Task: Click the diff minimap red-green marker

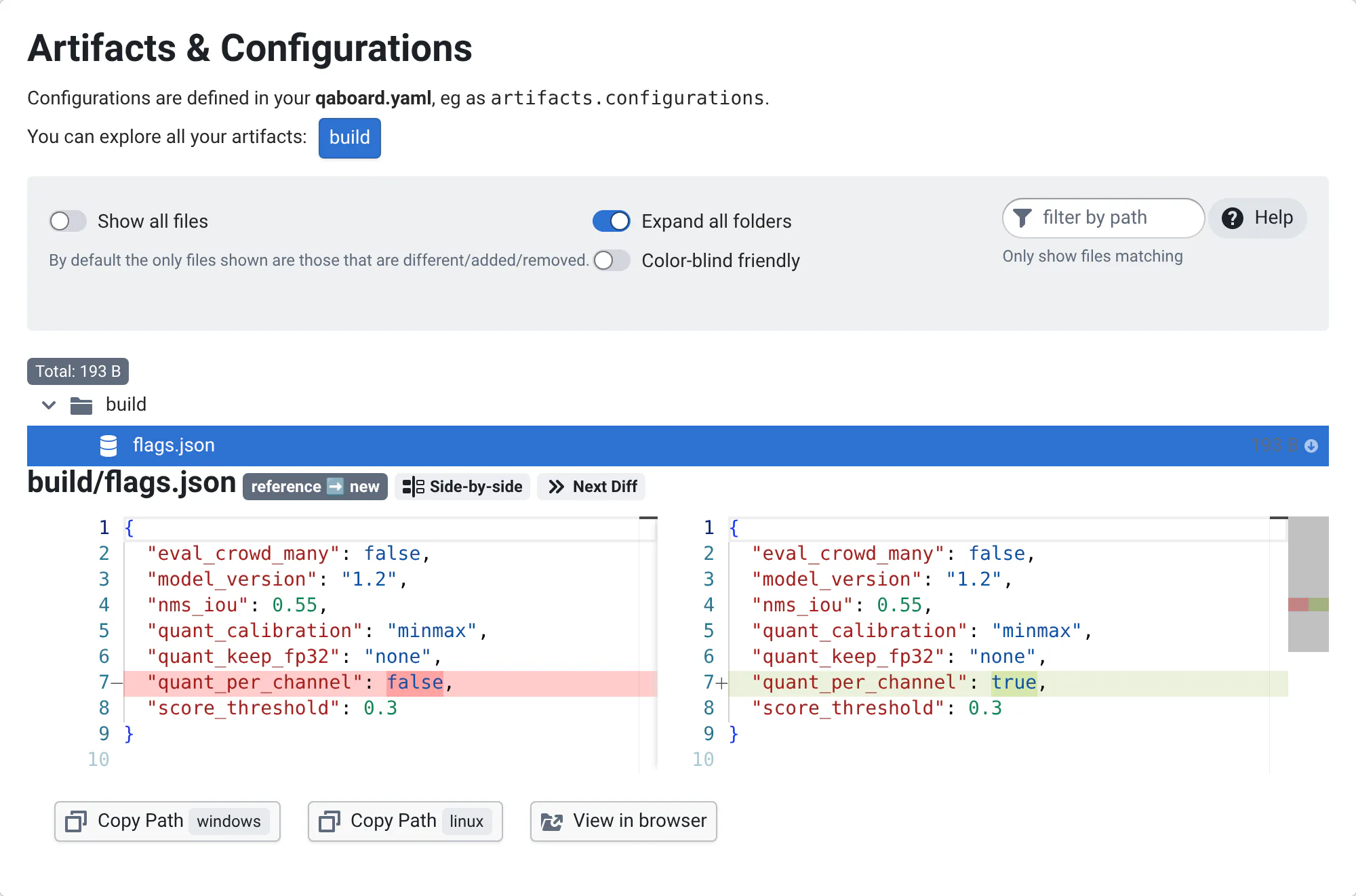Action: click(x=1309, y=605)
